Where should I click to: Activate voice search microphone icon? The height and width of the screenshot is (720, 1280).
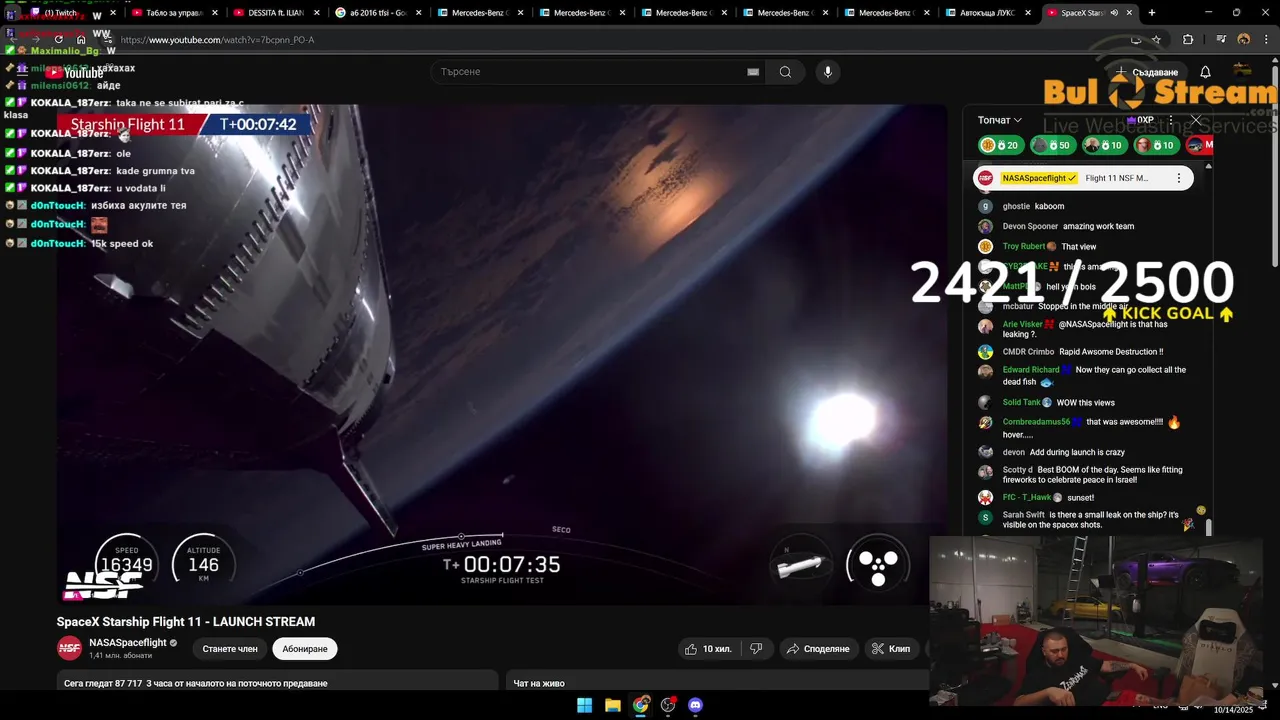click(827, 72)
